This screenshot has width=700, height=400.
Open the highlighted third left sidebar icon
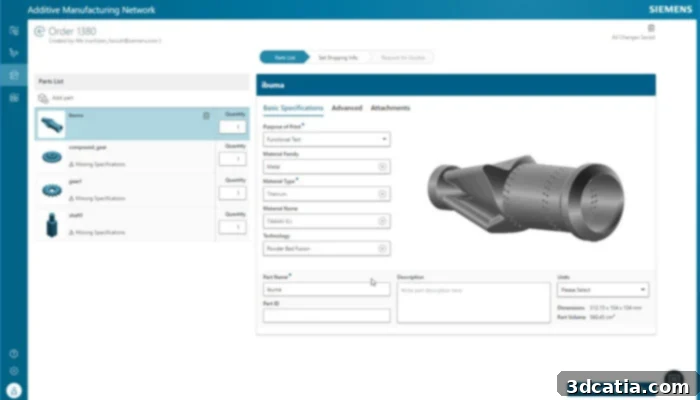14,75
